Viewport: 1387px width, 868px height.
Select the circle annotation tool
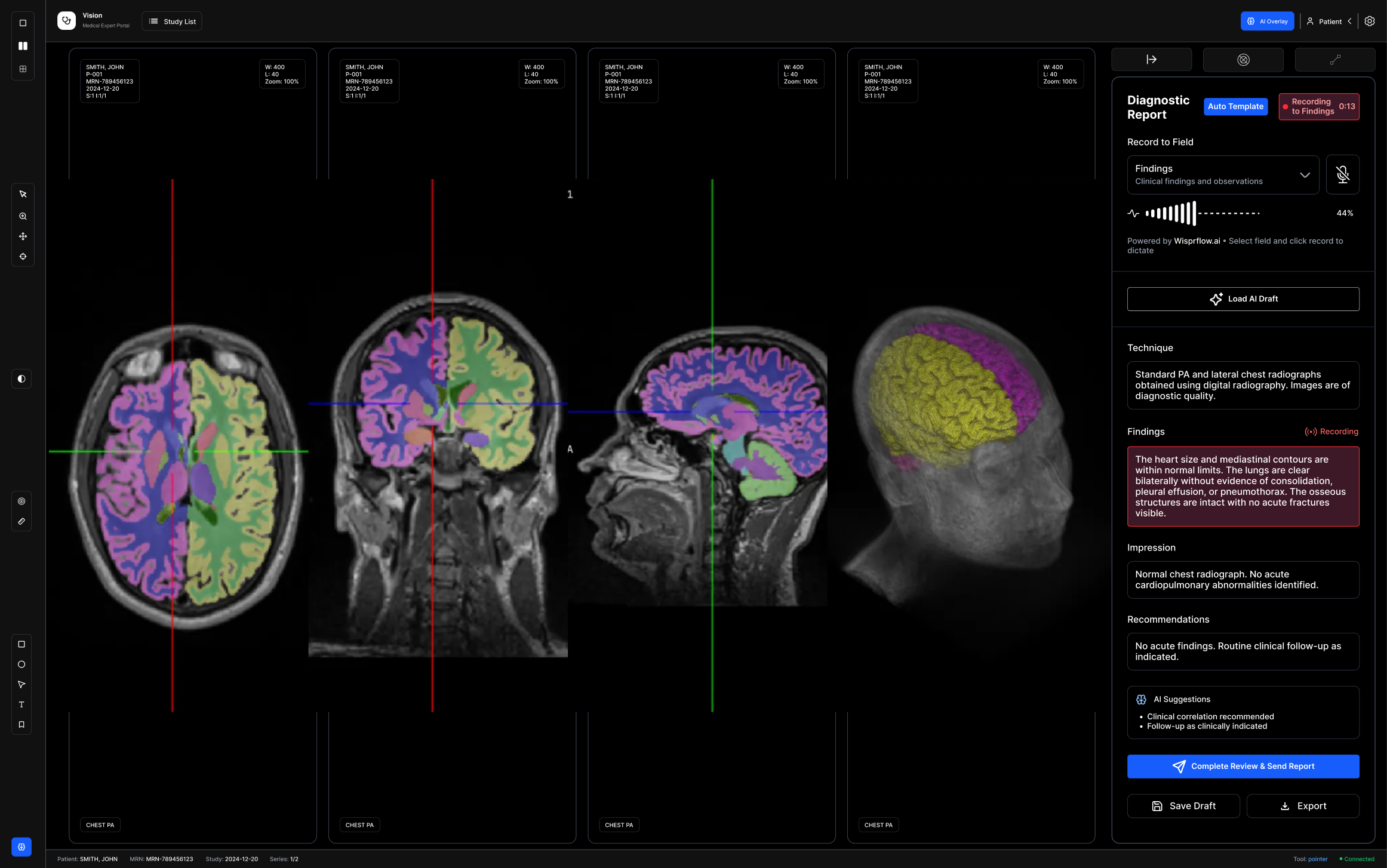tap(21, 664)
